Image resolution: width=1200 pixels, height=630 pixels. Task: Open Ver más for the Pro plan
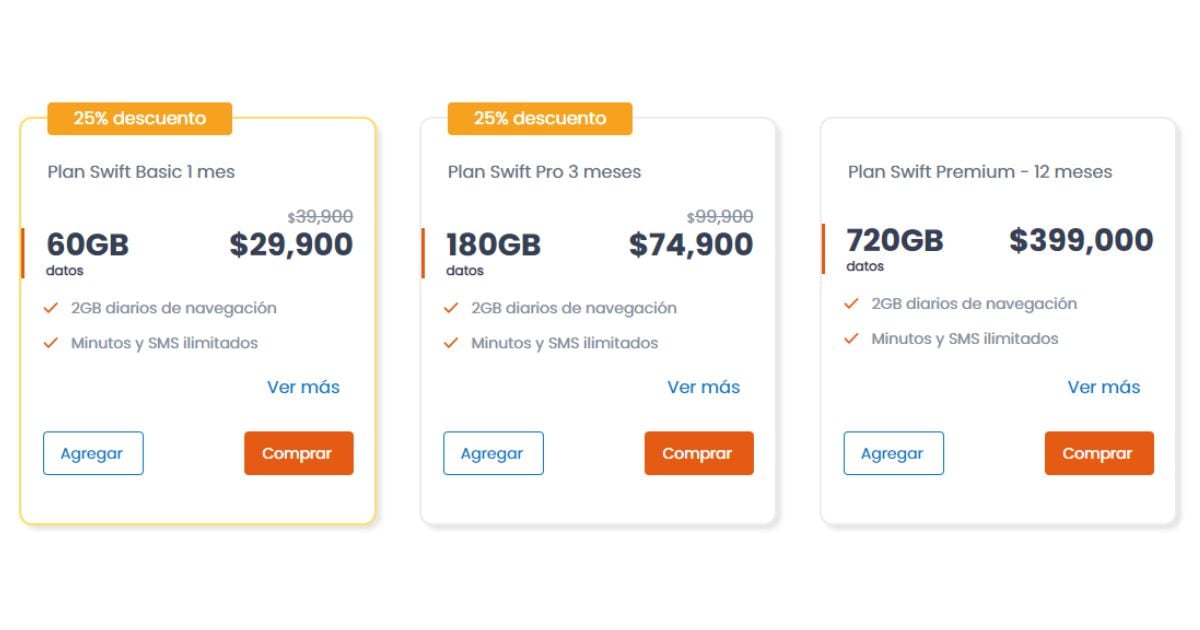click(702, 387)
